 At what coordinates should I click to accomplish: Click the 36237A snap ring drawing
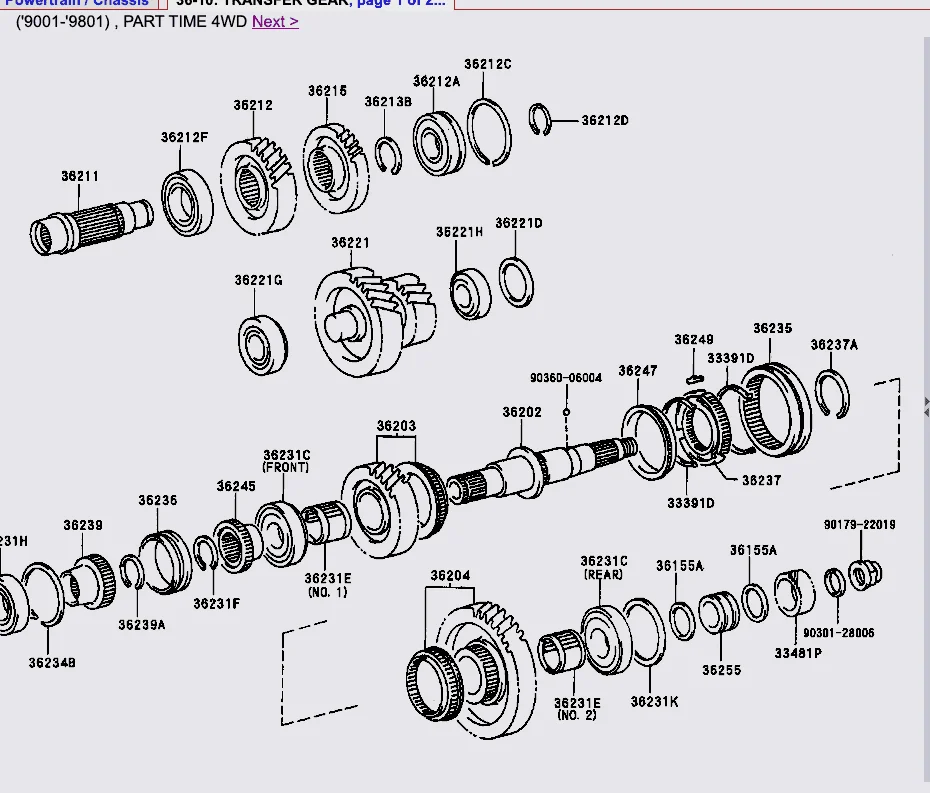(x=832, y=393)
